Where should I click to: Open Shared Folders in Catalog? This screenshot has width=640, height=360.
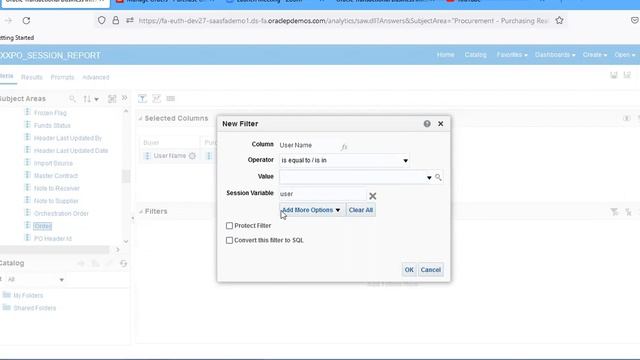click(x=35, y=308)
